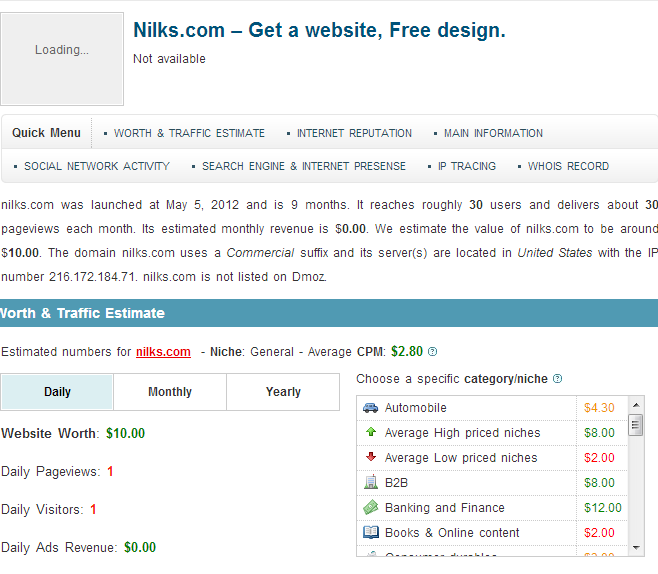Switch to the Monthly tab

(170, 392)
